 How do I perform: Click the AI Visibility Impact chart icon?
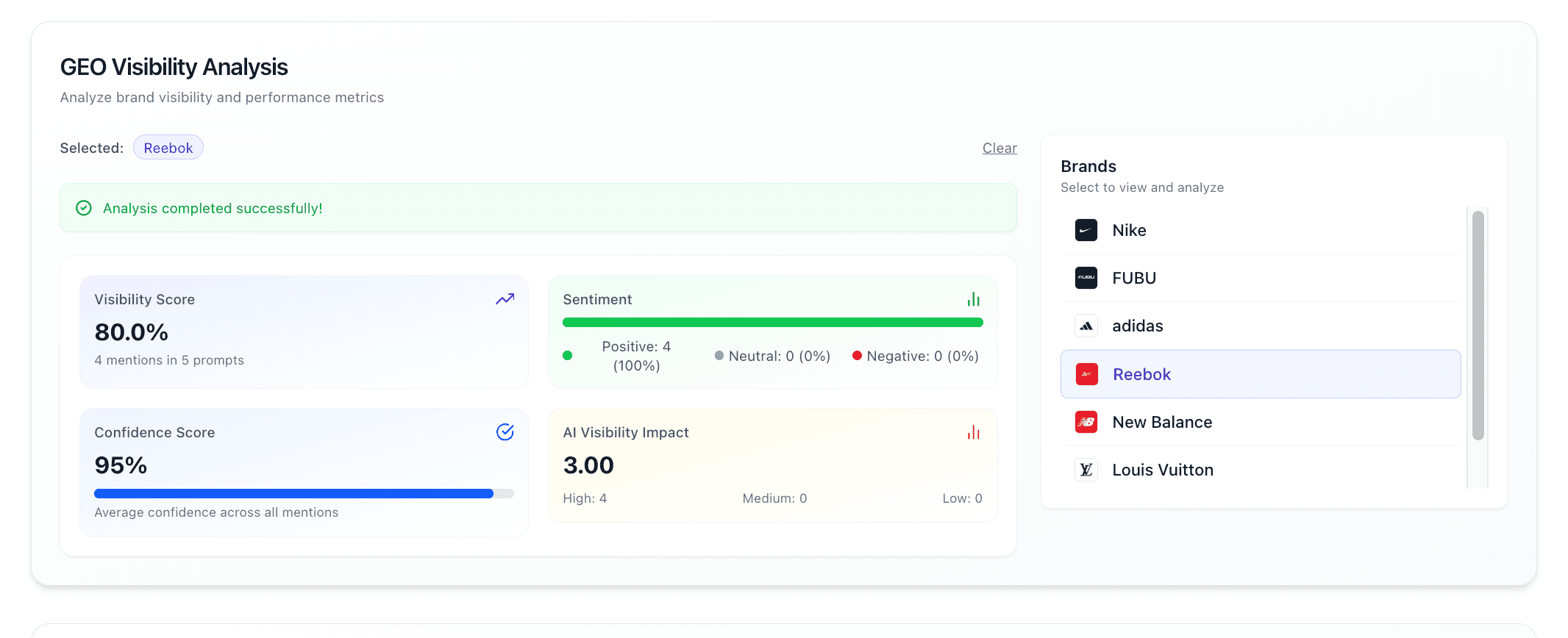tap(973, 432)
